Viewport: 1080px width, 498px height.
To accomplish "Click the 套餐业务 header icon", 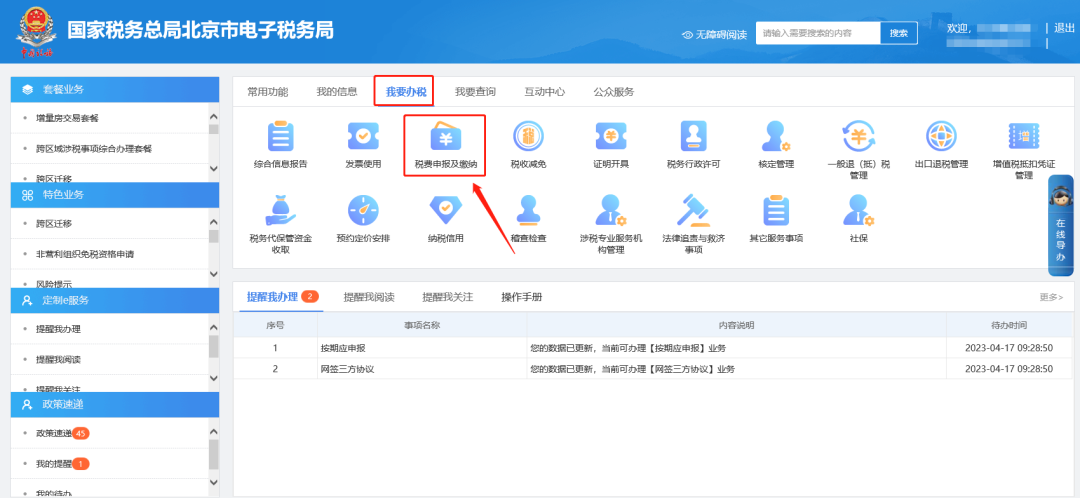I will tap(28, 89).
